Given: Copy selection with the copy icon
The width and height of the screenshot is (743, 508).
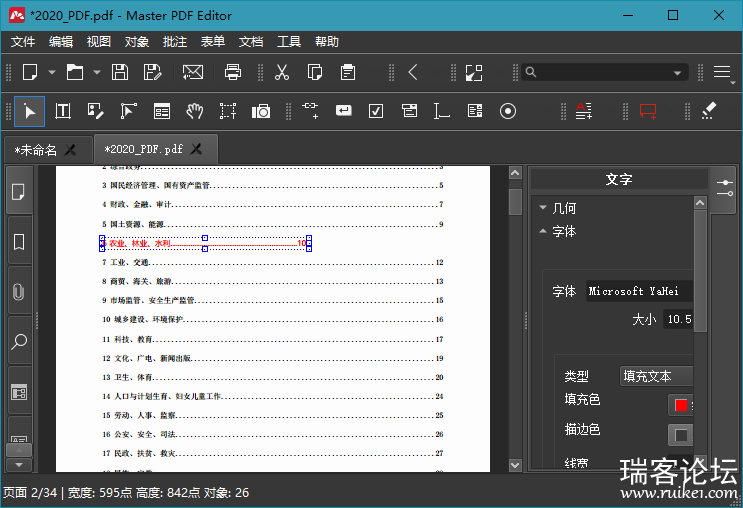Looking at the screenshot, I should (x=315, y=73).
